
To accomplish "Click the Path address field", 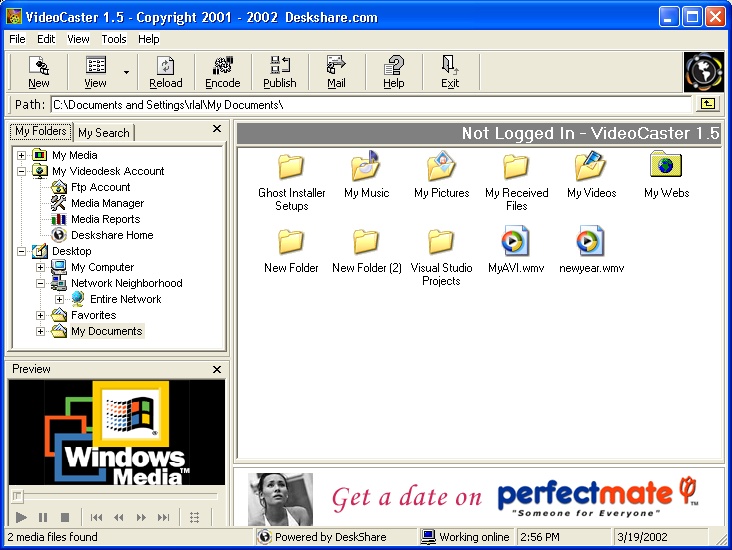I will coord(371,104).
